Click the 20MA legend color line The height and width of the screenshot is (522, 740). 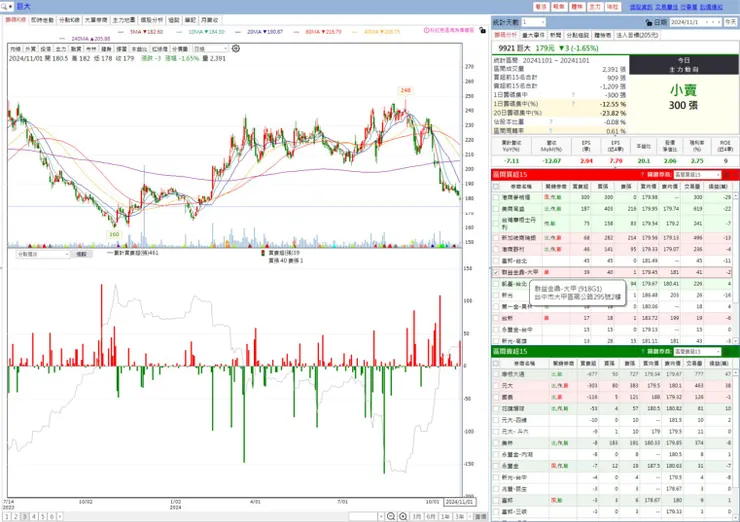coord(238,32)
